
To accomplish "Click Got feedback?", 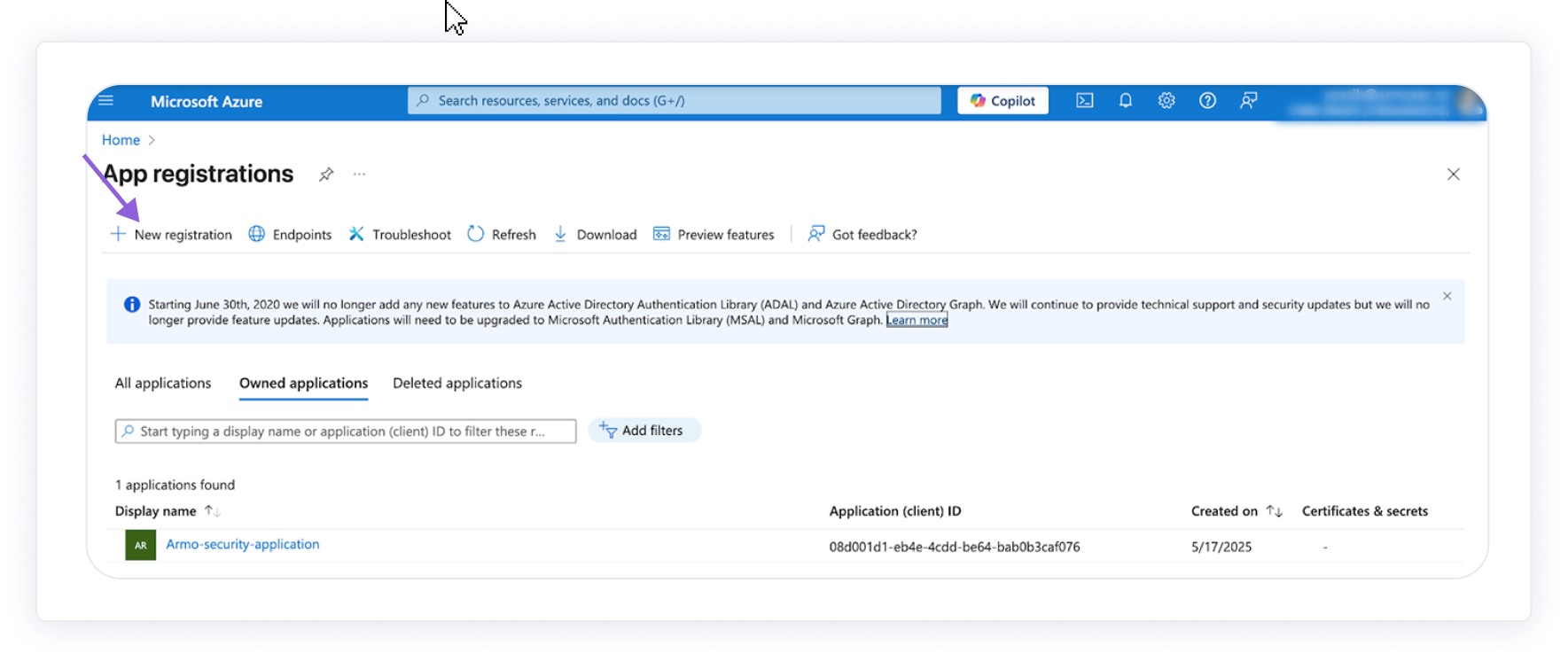I will [862, 235].
